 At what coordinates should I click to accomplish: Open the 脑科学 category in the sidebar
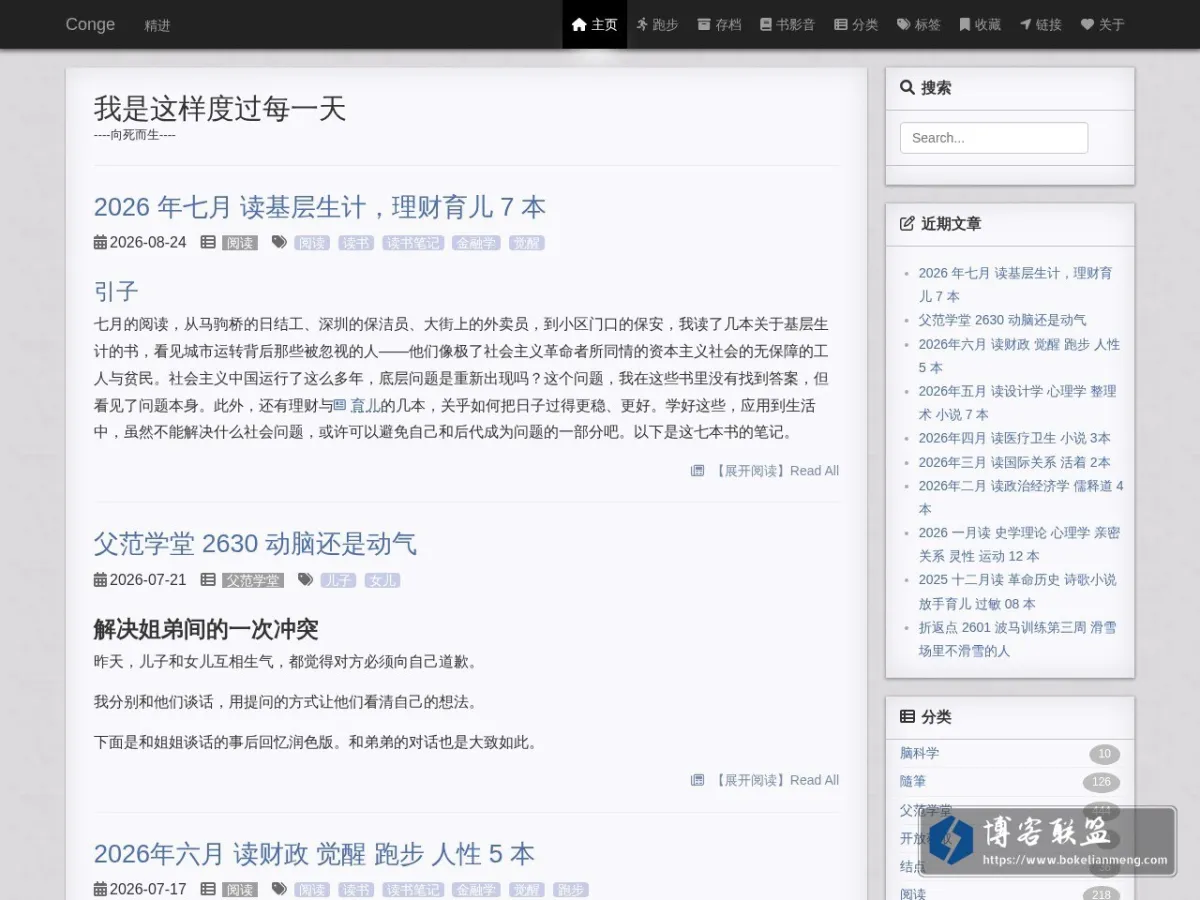(x=919, y=753)
